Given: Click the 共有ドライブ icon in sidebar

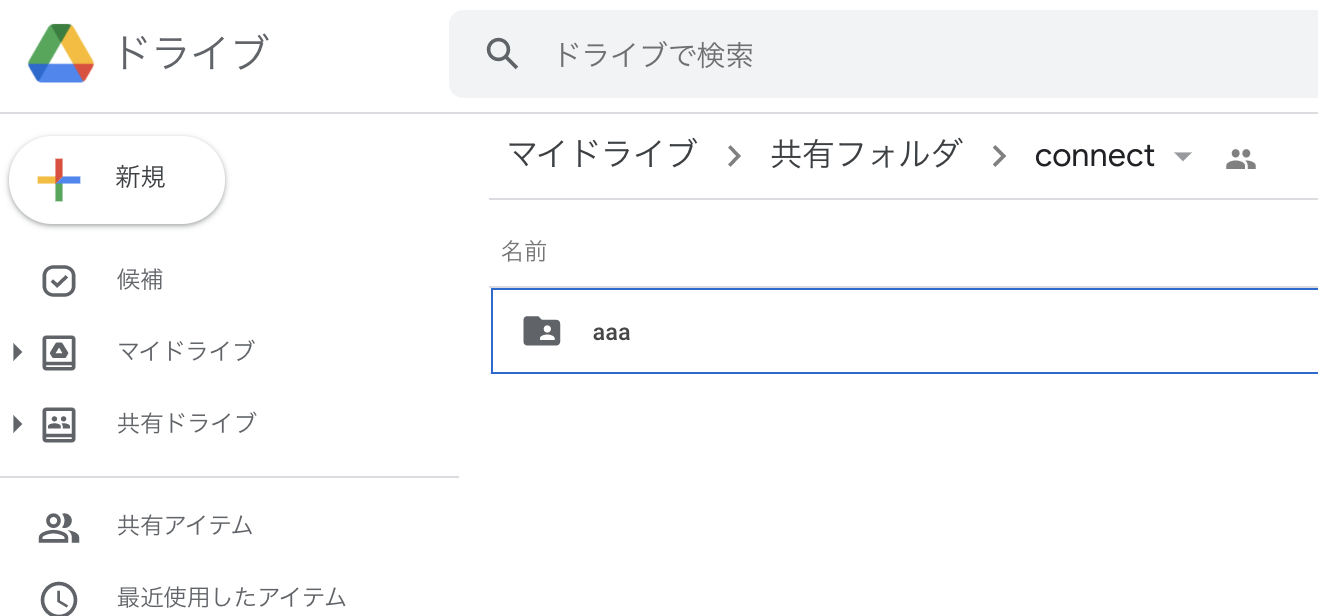Looking at the screenshot, I should 59,424.
